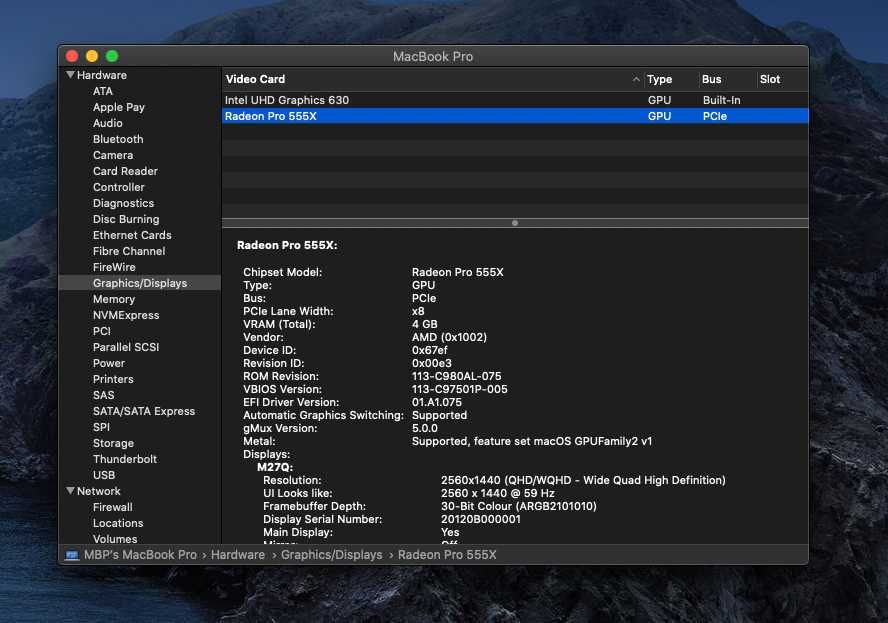
Task: Click the EFI Driver Version 01.A1.075
Action: tap(437, 402)
